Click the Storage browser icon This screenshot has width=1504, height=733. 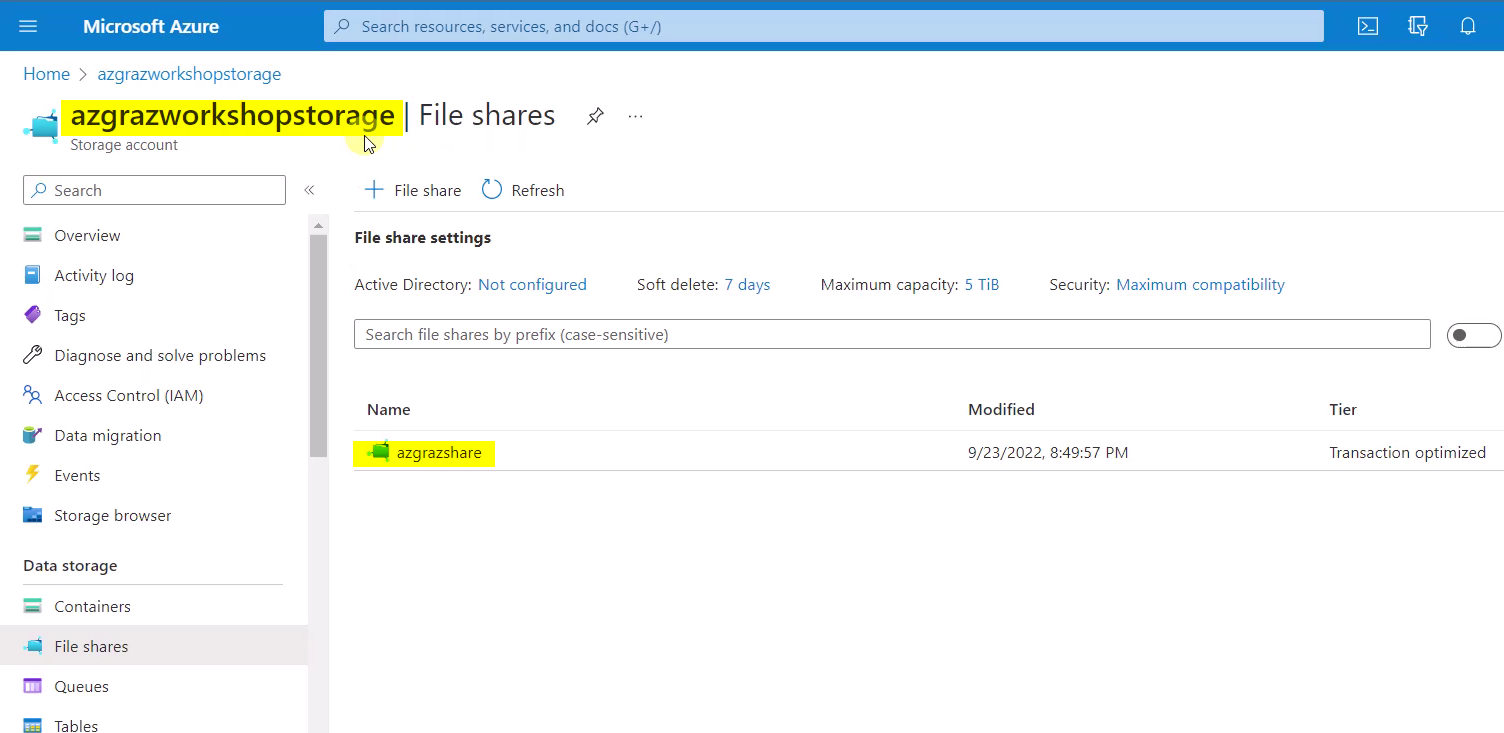tap(33, 515)
